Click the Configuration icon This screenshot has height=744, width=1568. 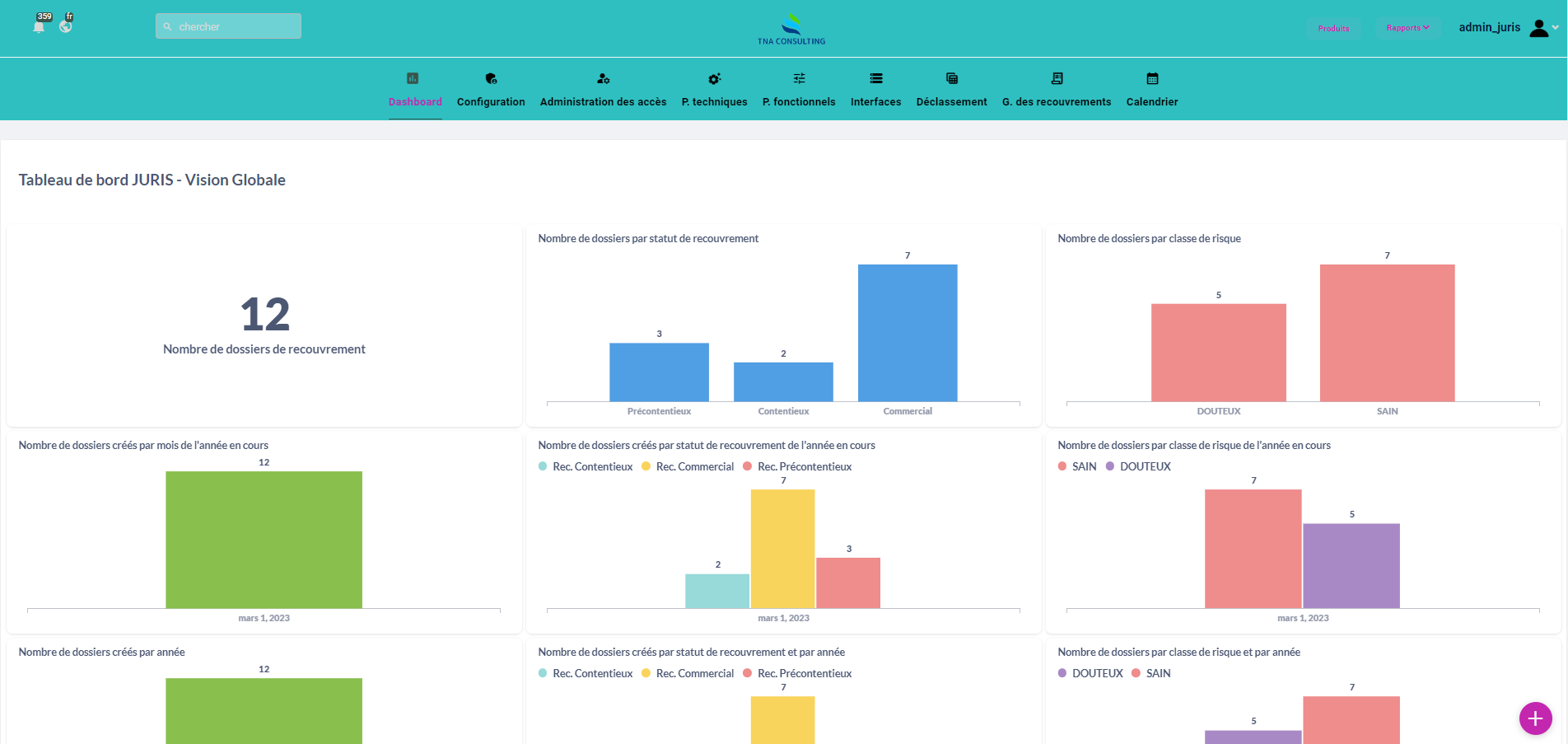[491, 78]
